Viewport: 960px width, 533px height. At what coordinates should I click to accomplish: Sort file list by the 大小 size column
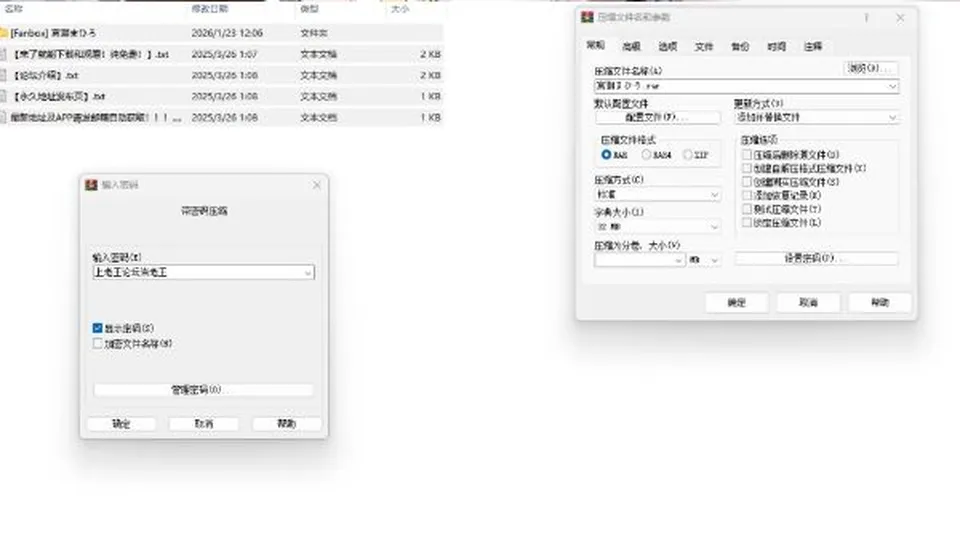point(400,9)
